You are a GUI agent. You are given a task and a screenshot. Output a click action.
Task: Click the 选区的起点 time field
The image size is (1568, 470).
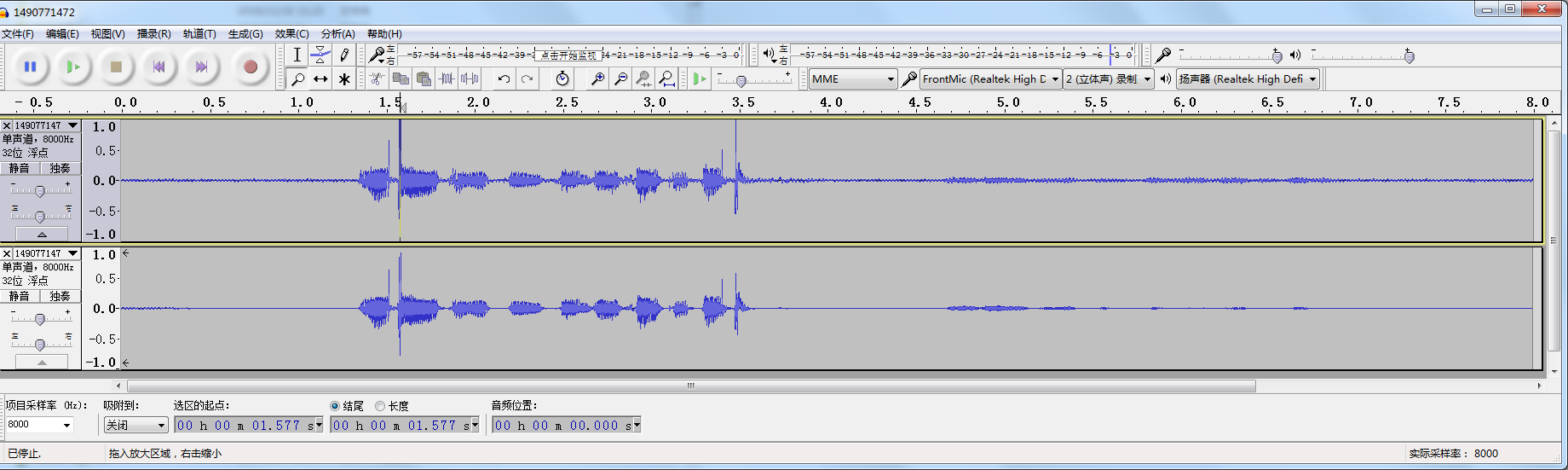(249, 425)
